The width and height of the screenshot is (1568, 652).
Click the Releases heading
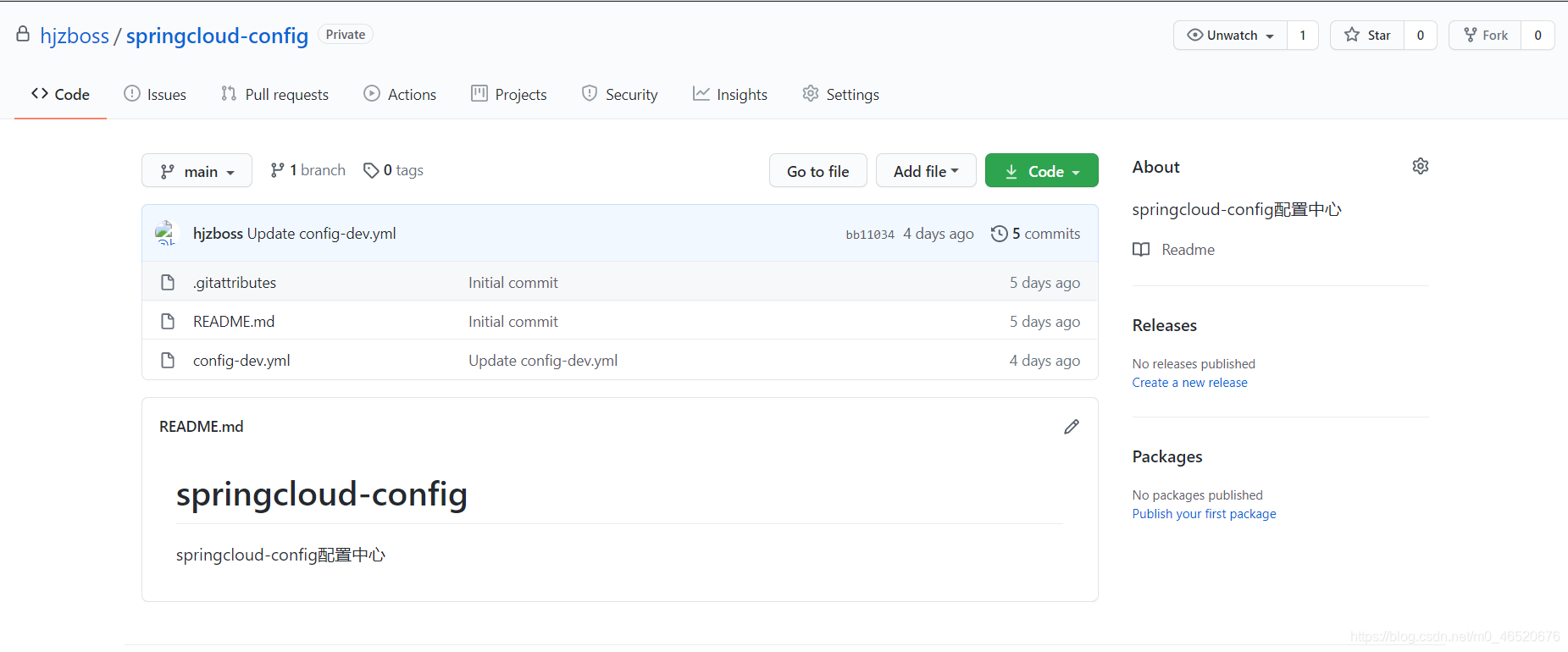tap(1165, 325)
